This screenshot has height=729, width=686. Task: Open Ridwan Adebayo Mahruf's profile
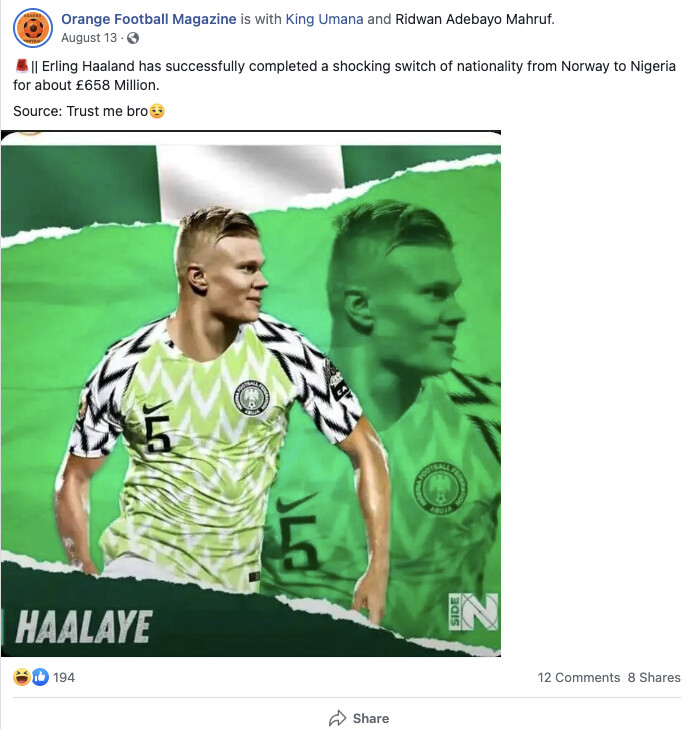click(x=474, y=19)
